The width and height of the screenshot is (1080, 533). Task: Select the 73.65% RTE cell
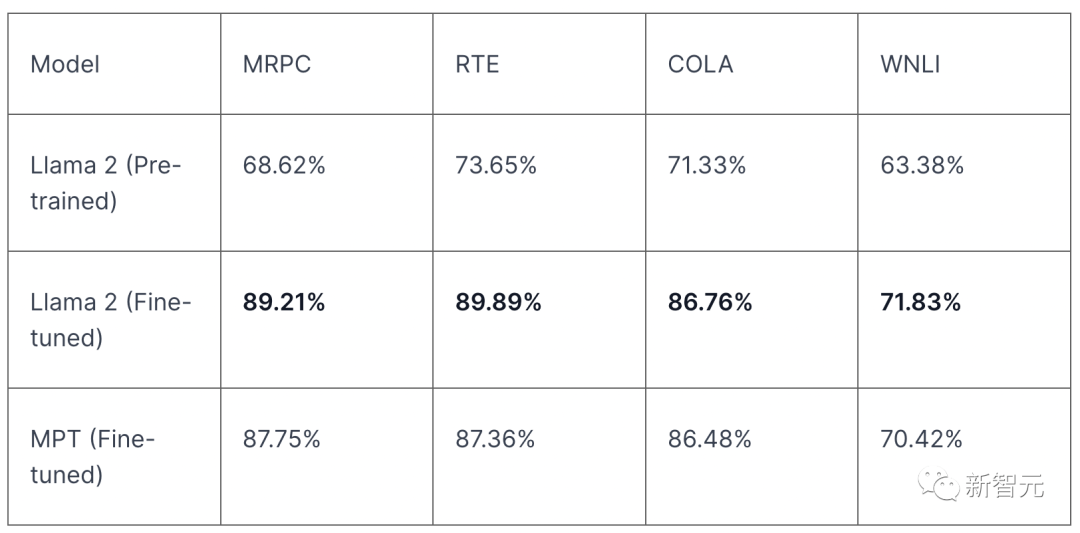coord(496,165)
